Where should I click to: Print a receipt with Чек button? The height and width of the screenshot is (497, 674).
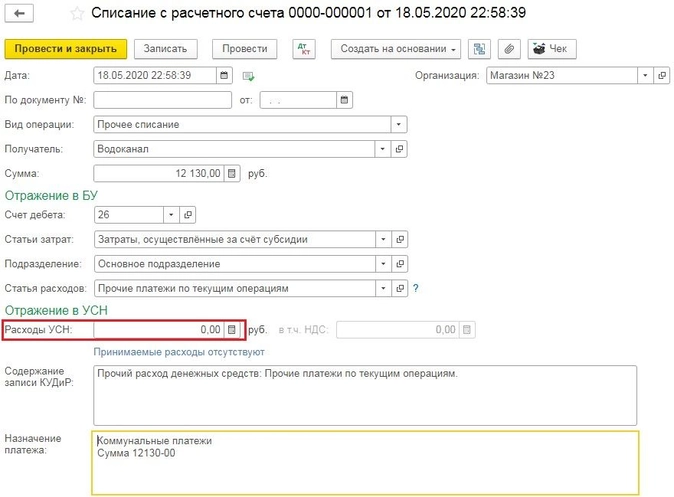(552, 49)
